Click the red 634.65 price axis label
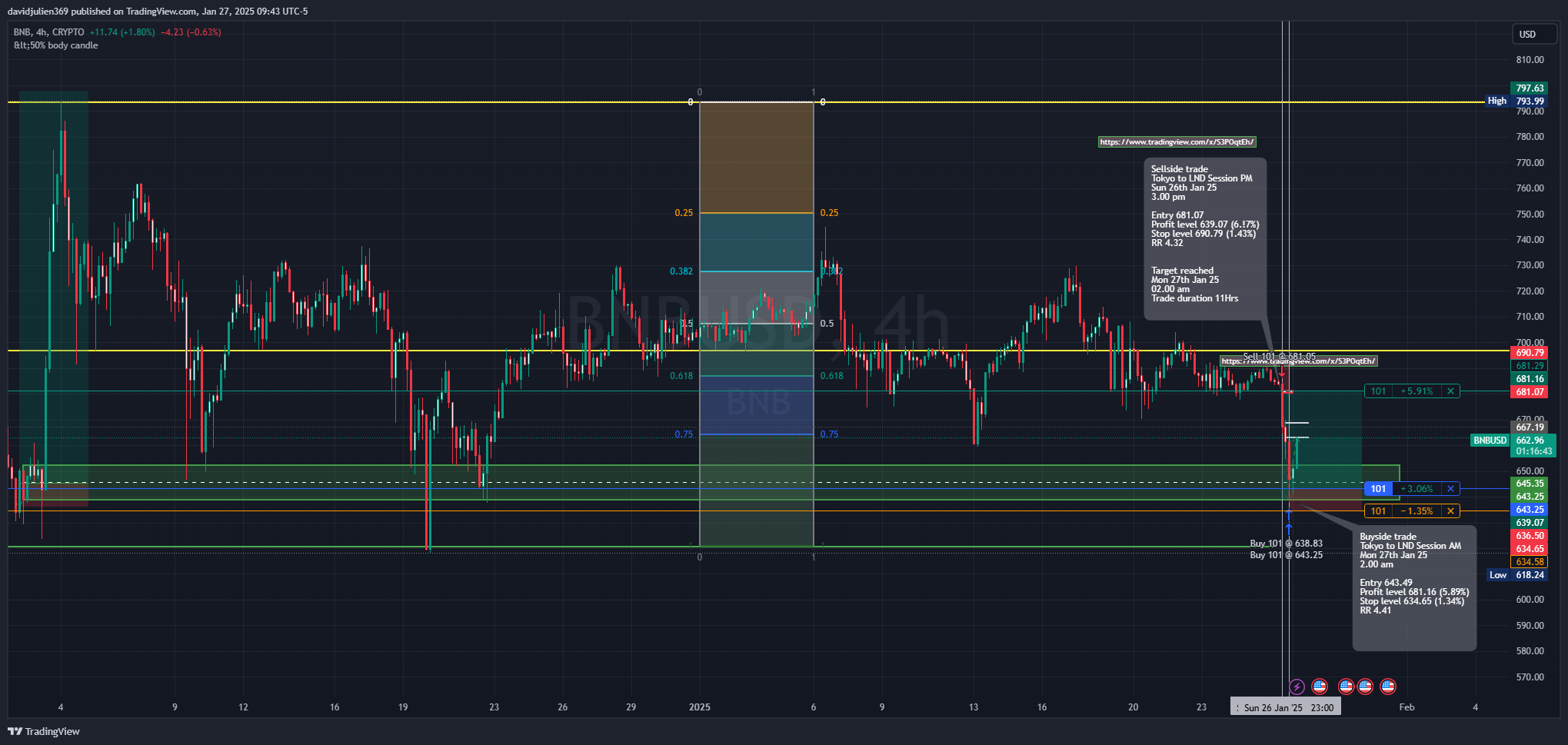 tap(1530, 549)
